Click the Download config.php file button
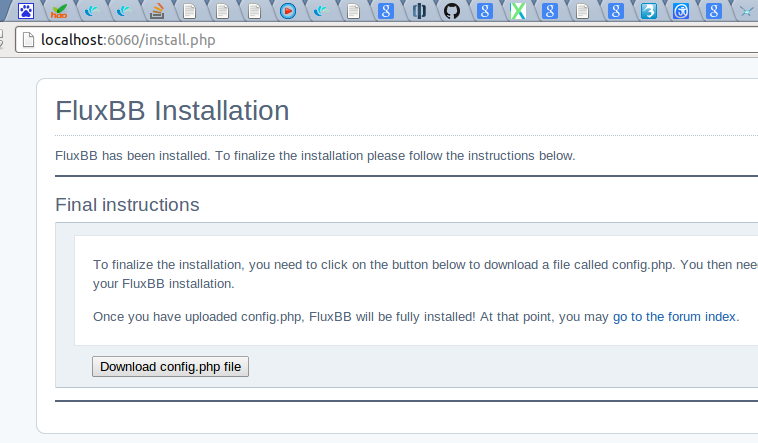This screenshot has width=758, height=443. click(170, 367)
